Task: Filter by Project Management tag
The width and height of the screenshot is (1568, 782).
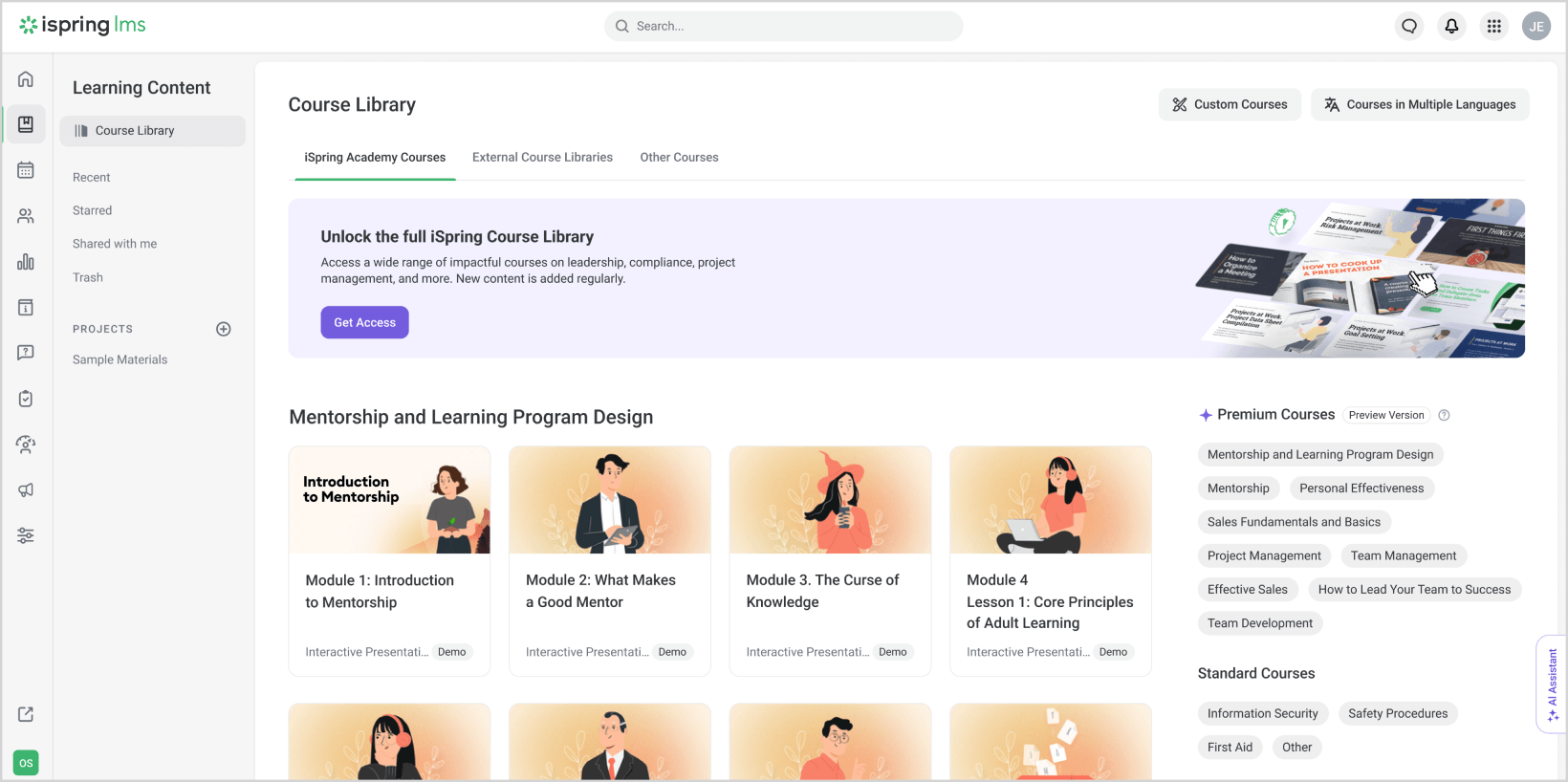Action: tap(1264, 555)
